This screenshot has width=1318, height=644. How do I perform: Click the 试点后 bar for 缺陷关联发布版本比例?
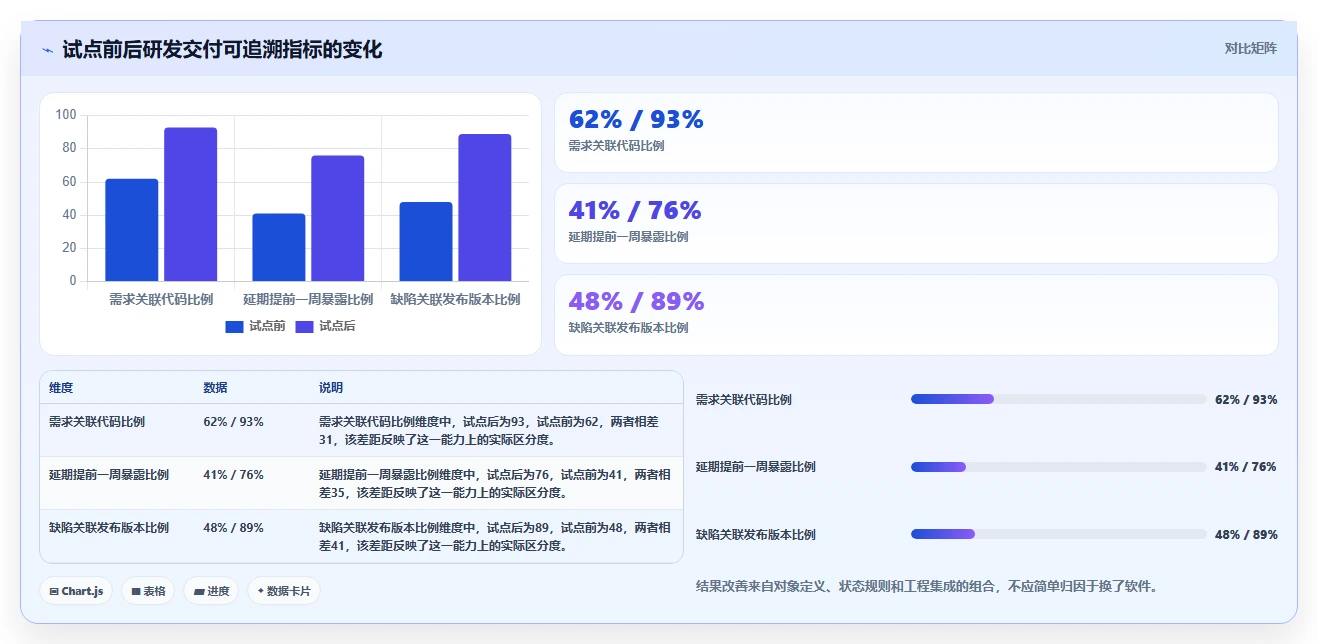coord(485,207)
